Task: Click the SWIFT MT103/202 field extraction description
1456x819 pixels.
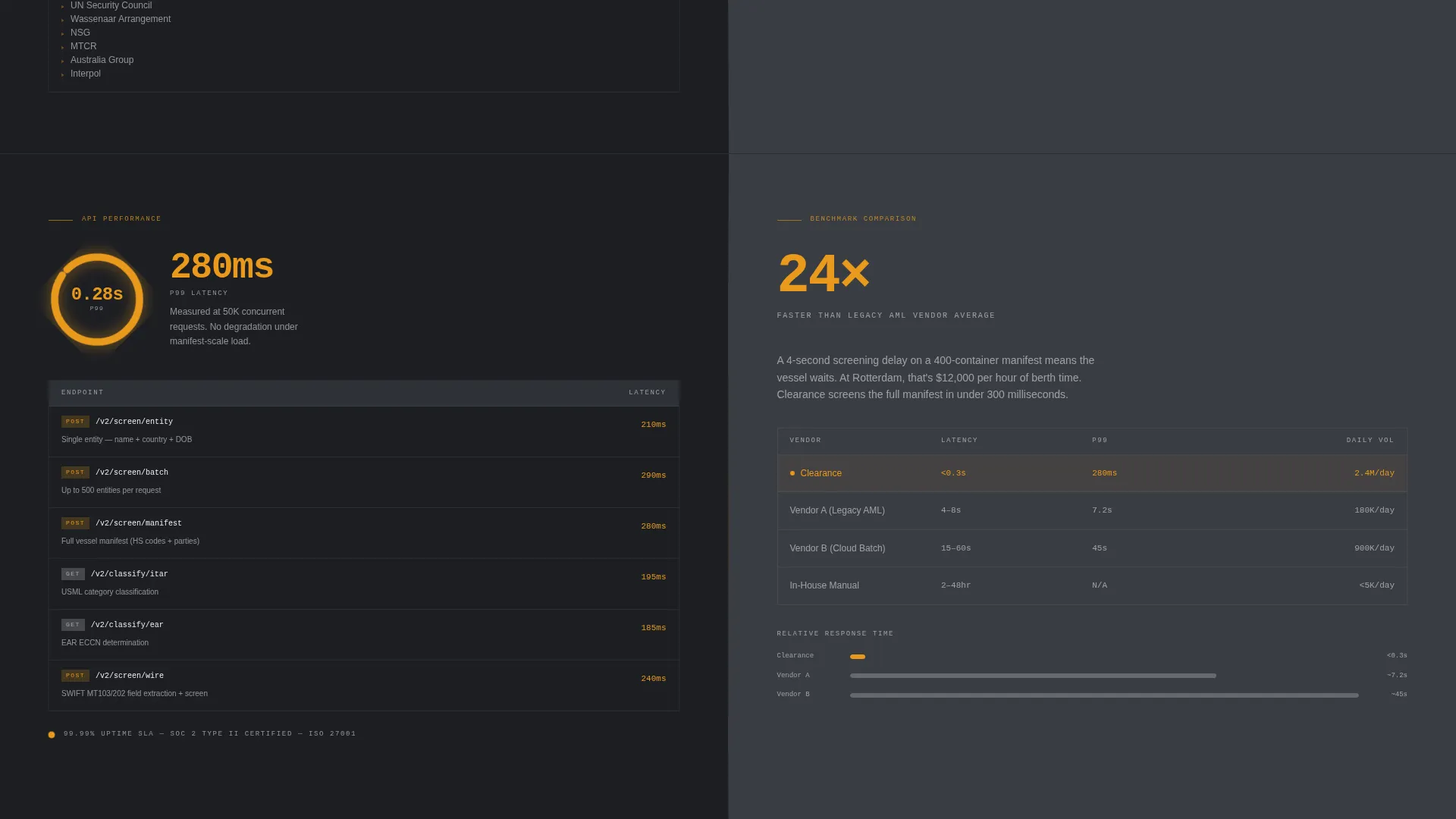Action: click(134, 694)
